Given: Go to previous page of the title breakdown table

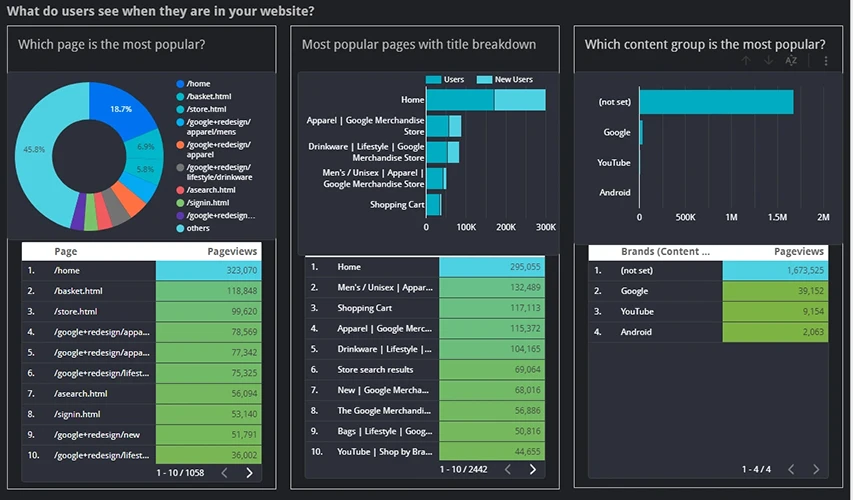Looking at the screenshot, I should 508,469.
